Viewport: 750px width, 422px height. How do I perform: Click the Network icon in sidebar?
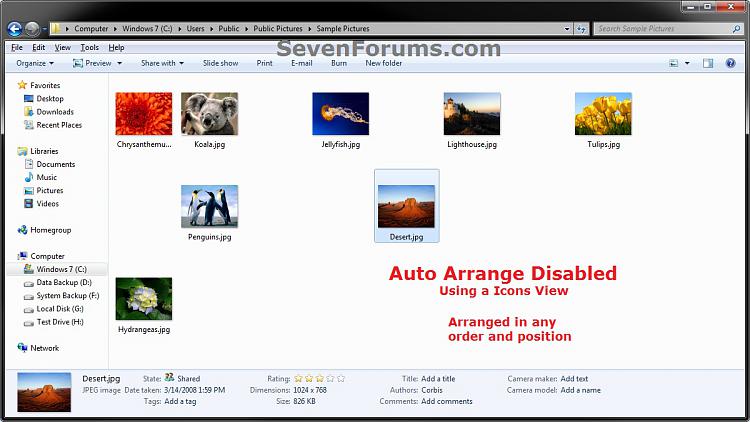22,348
